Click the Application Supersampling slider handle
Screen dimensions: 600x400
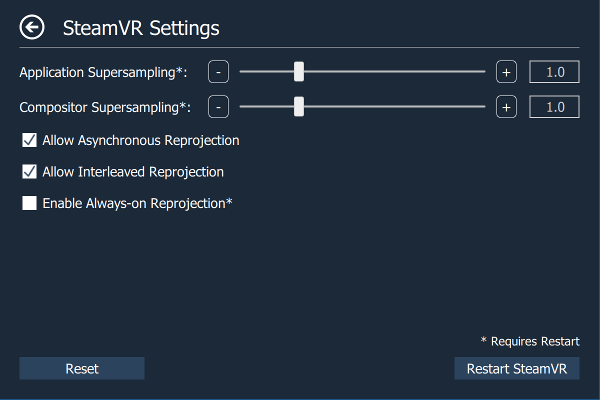click(298, 72)
